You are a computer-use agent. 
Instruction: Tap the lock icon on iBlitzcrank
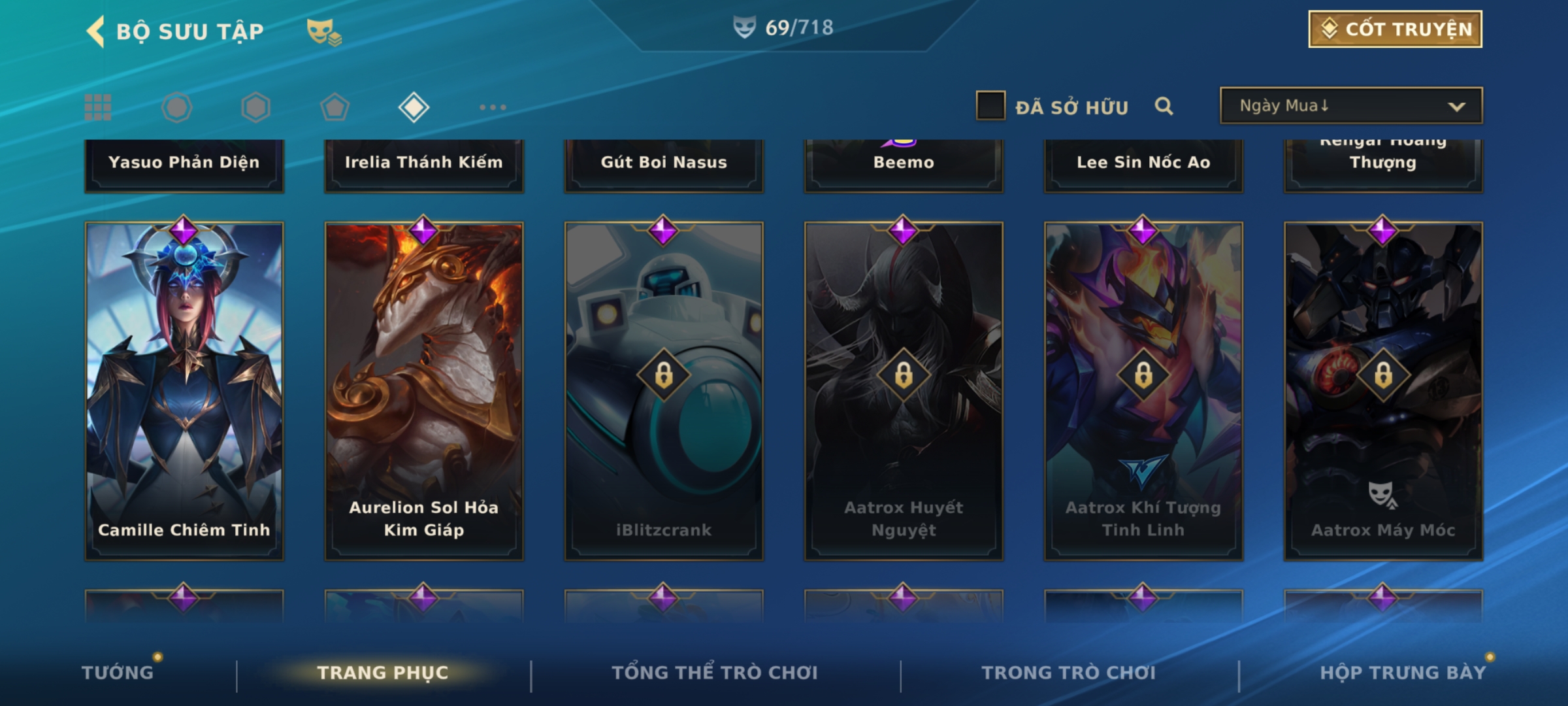coord(664,375)
